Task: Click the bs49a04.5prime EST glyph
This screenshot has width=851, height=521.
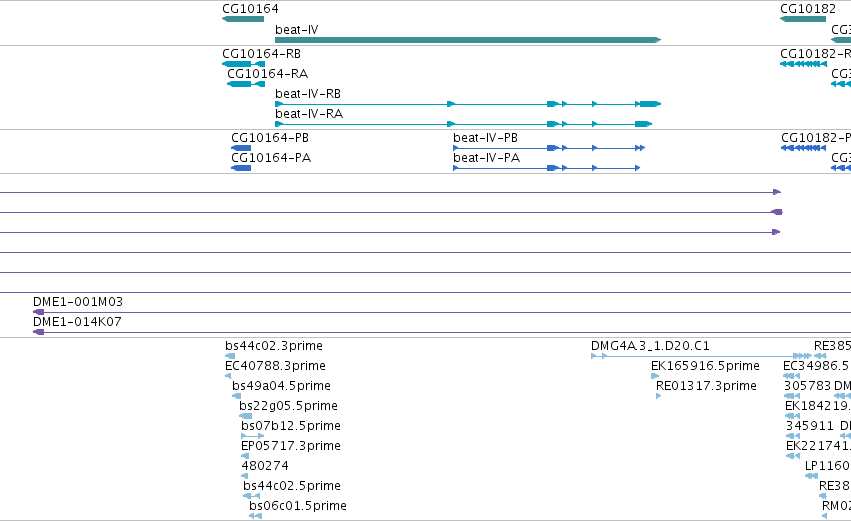Action: (237, 396)
